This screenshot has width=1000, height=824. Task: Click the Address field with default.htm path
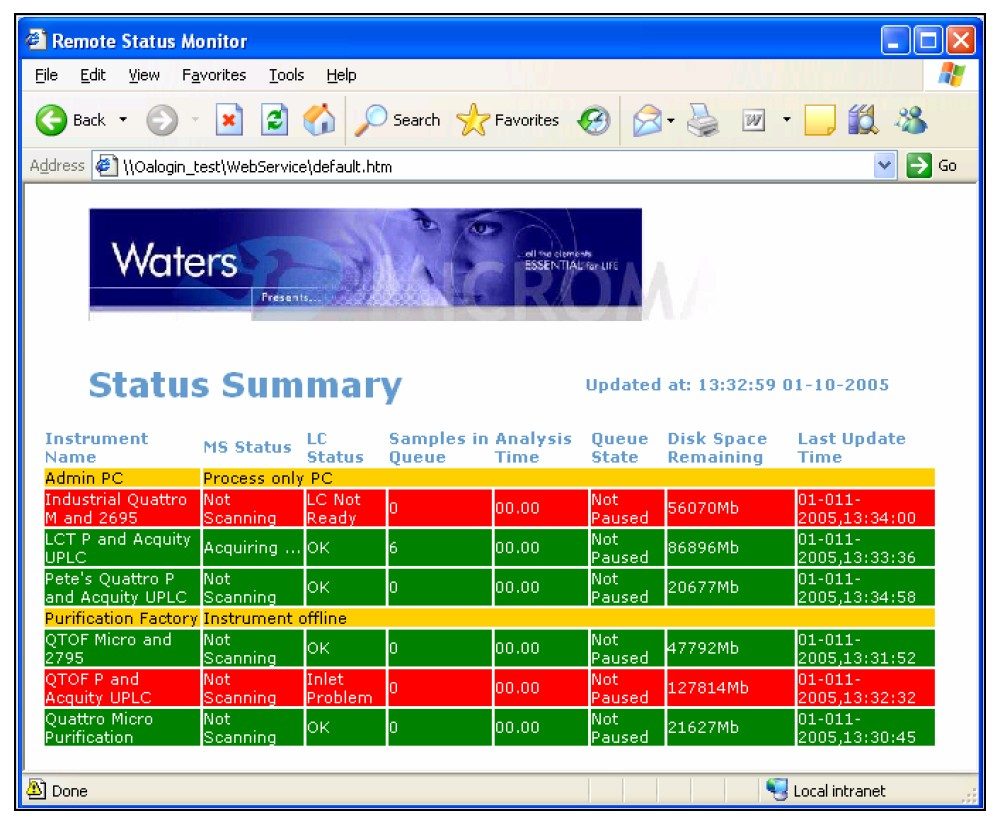click(494, 166)
